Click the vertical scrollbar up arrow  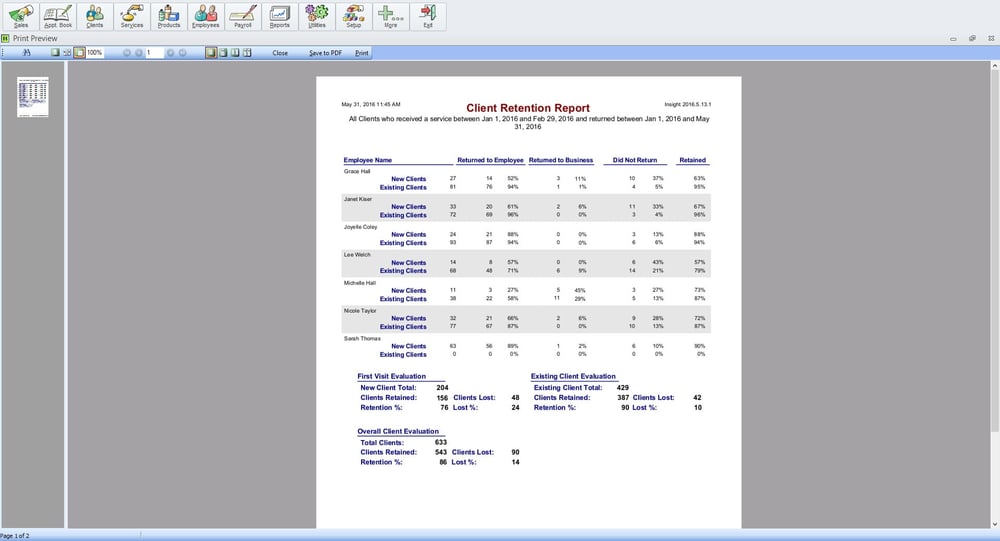pos(995,65)
